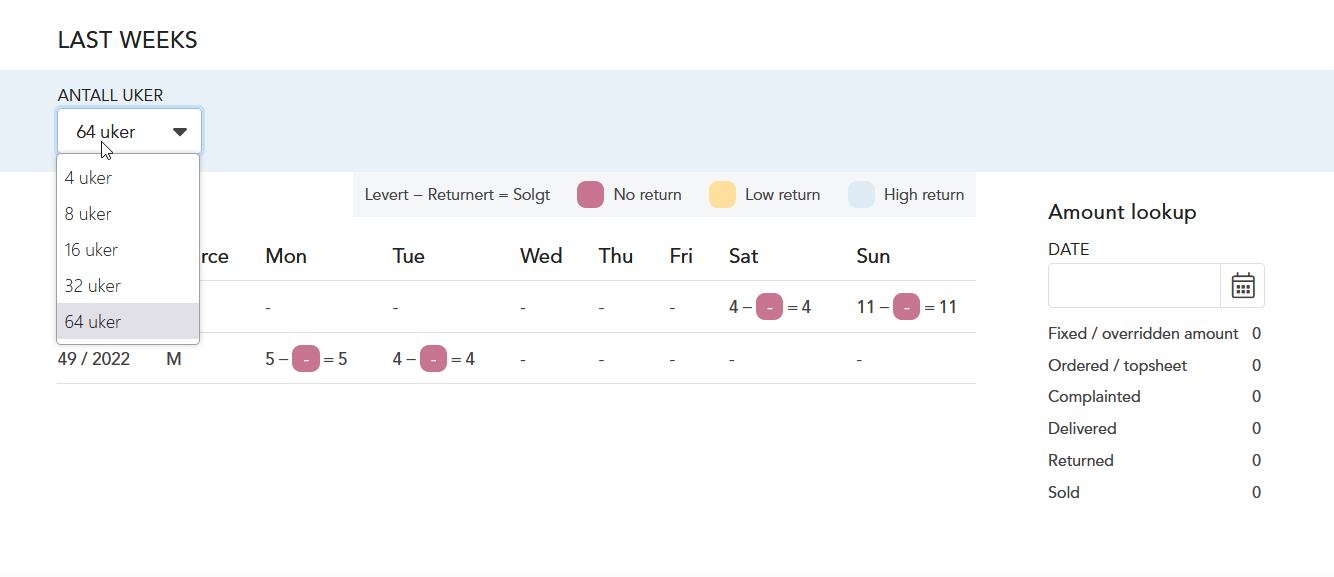Open the 49 / 2022 week row
The image size is (1334, 577).
pyautogui.click(x=516, y=358)
